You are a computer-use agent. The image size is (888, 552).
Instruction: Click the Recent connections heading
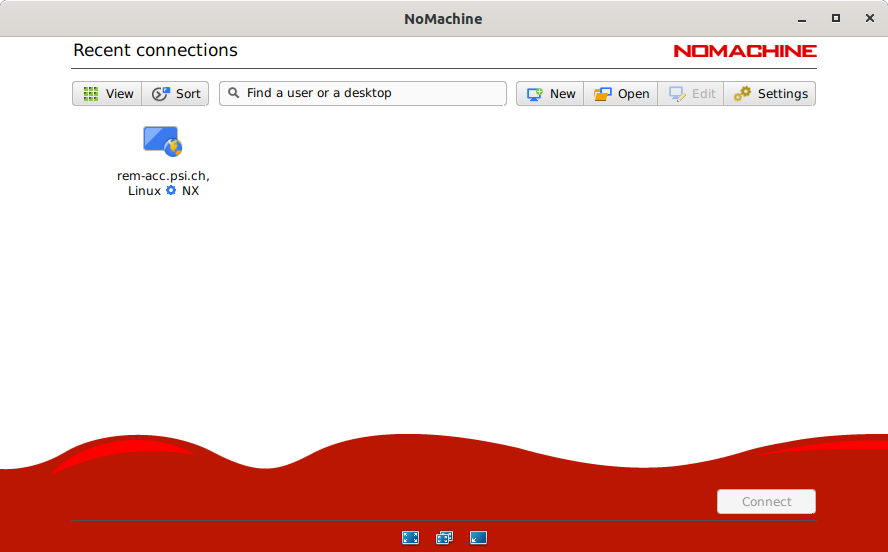tap(155, 50)
